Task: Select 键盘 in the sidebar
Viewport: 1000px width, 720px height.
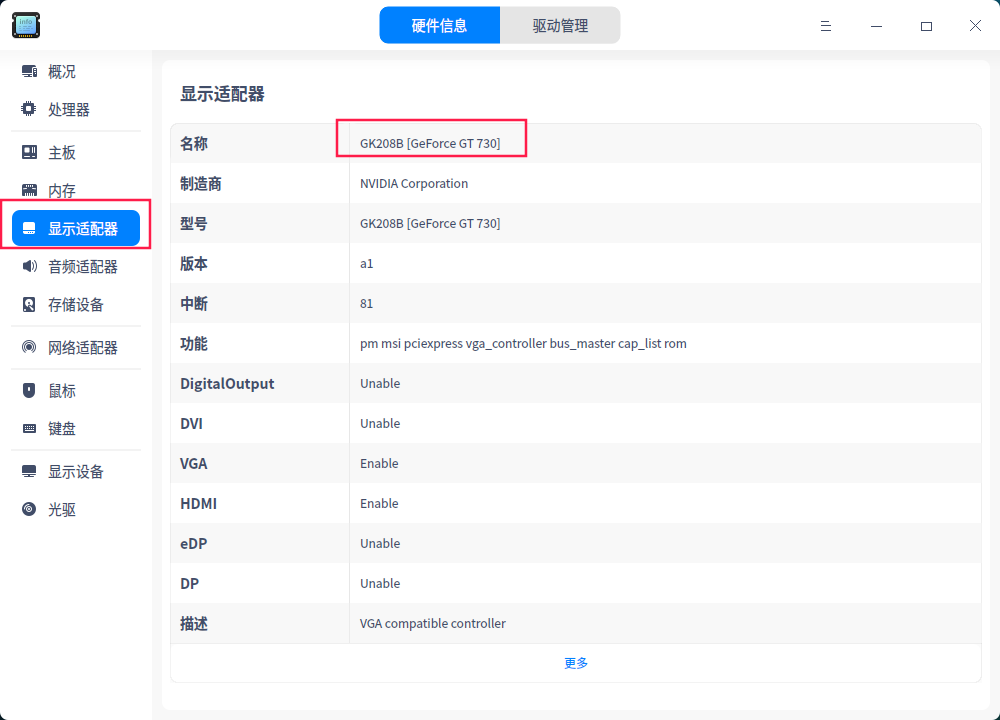Action: (76, 429)
